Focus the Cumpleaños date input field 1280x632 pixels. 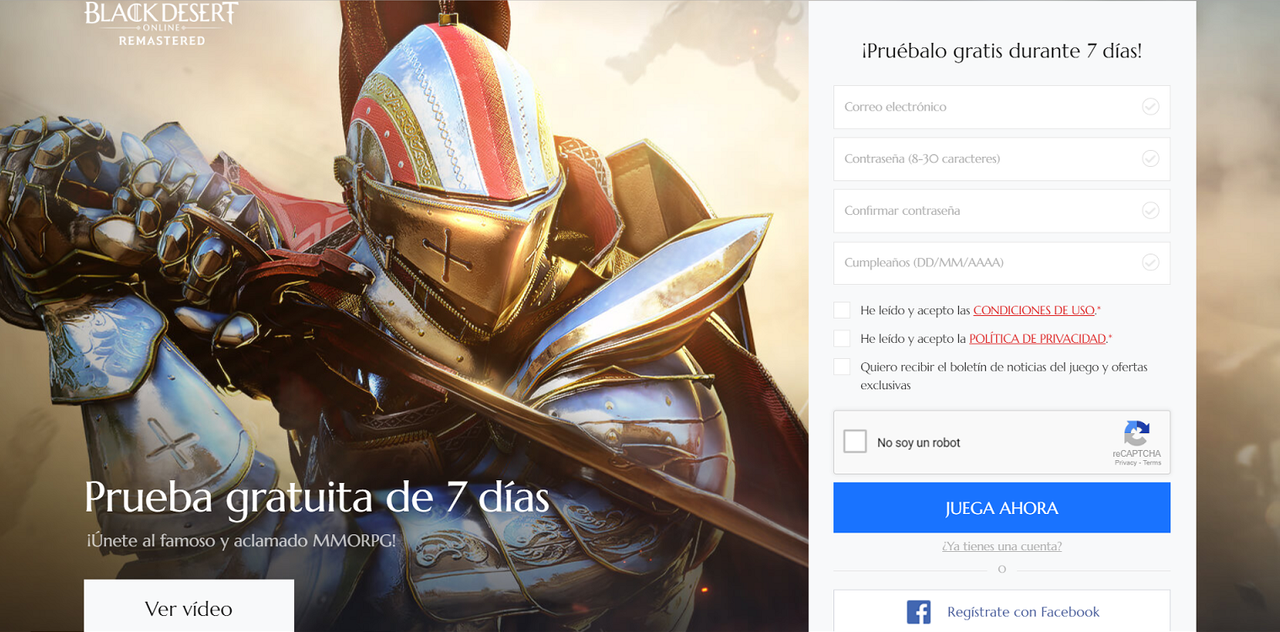[x=1002, y=263]
